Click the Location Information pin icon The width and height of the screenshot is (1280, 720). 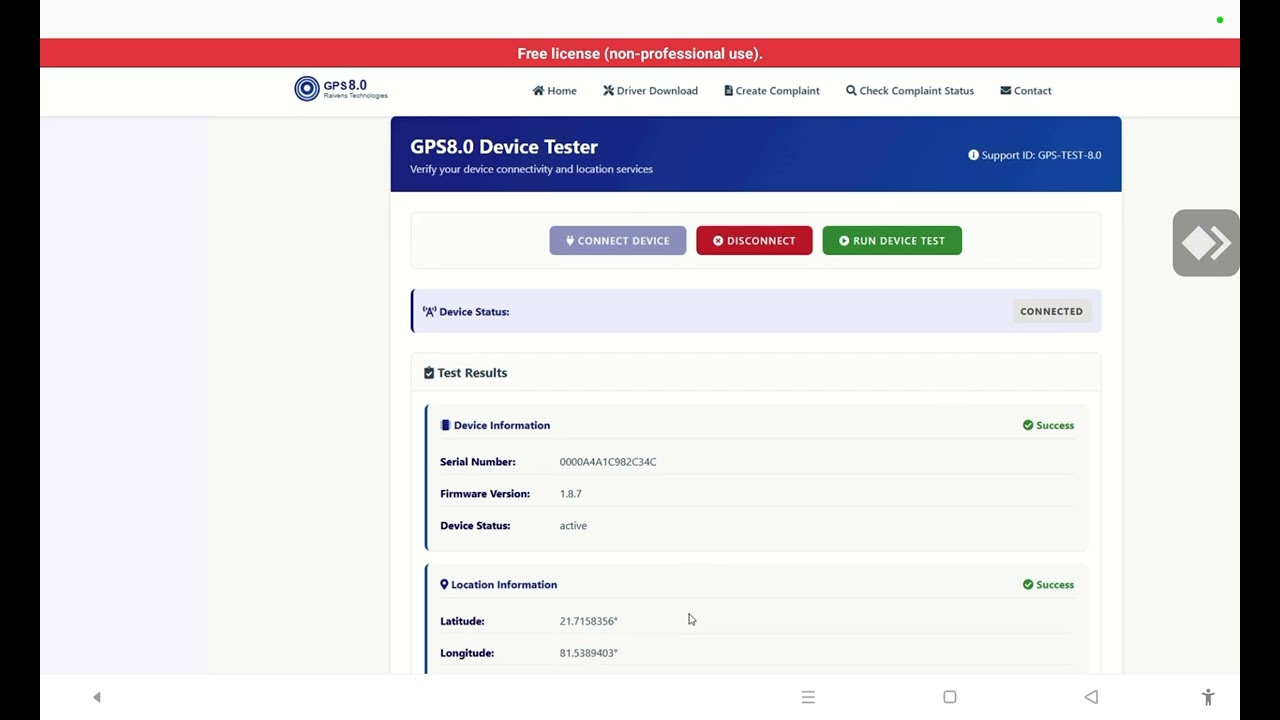(444, 585)
